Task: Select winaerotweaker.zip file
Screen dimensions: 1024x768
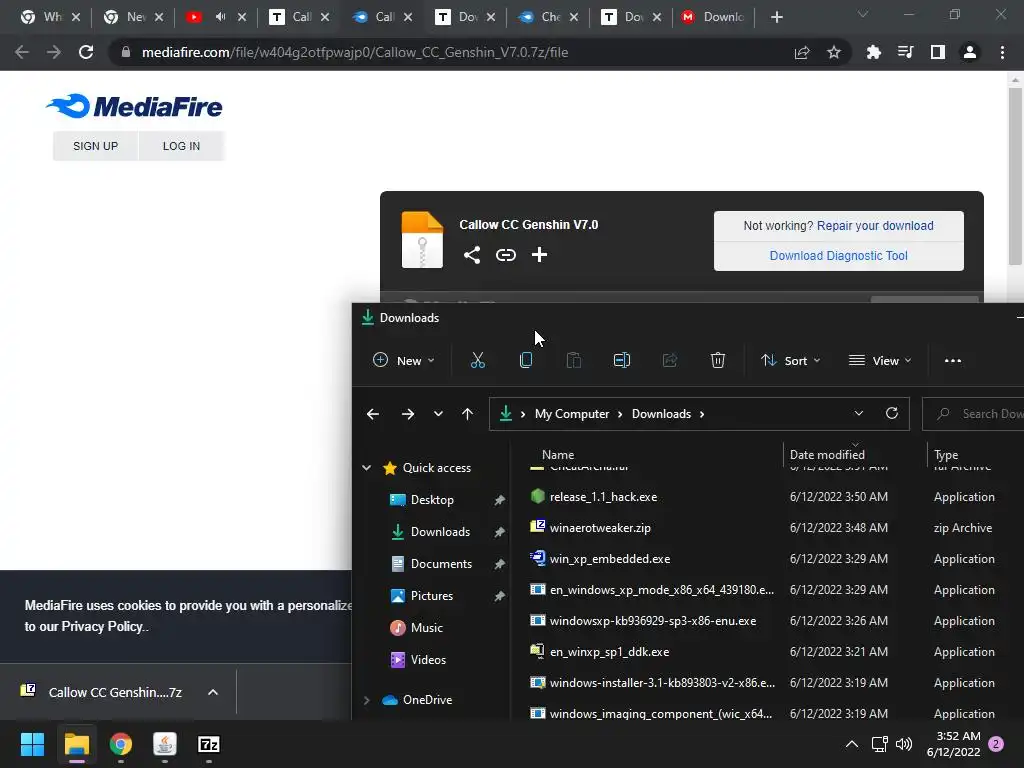Action: [600, 528]
